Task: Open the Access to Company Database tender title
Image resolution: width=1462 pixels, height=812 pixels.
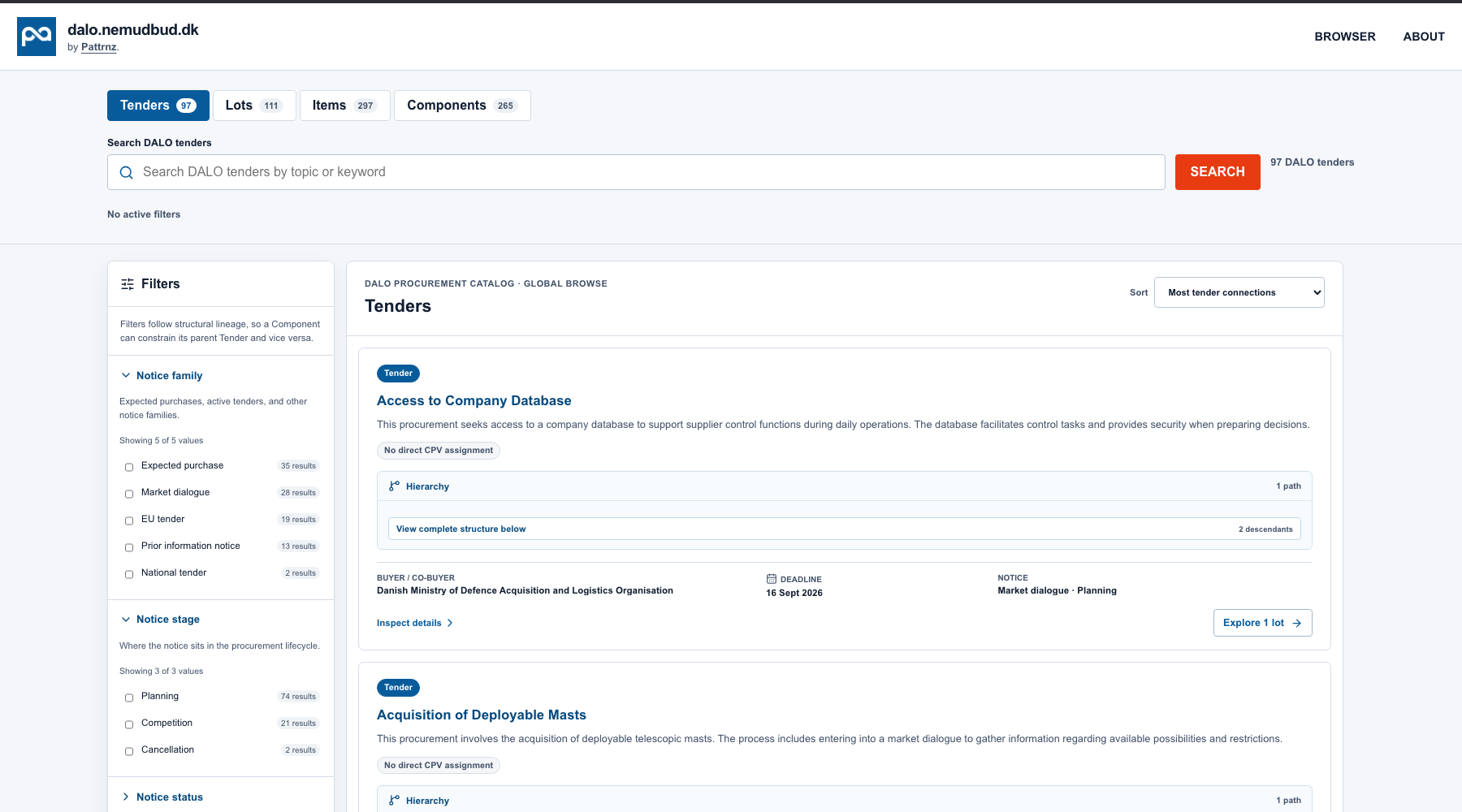Action: coord(474,400)
